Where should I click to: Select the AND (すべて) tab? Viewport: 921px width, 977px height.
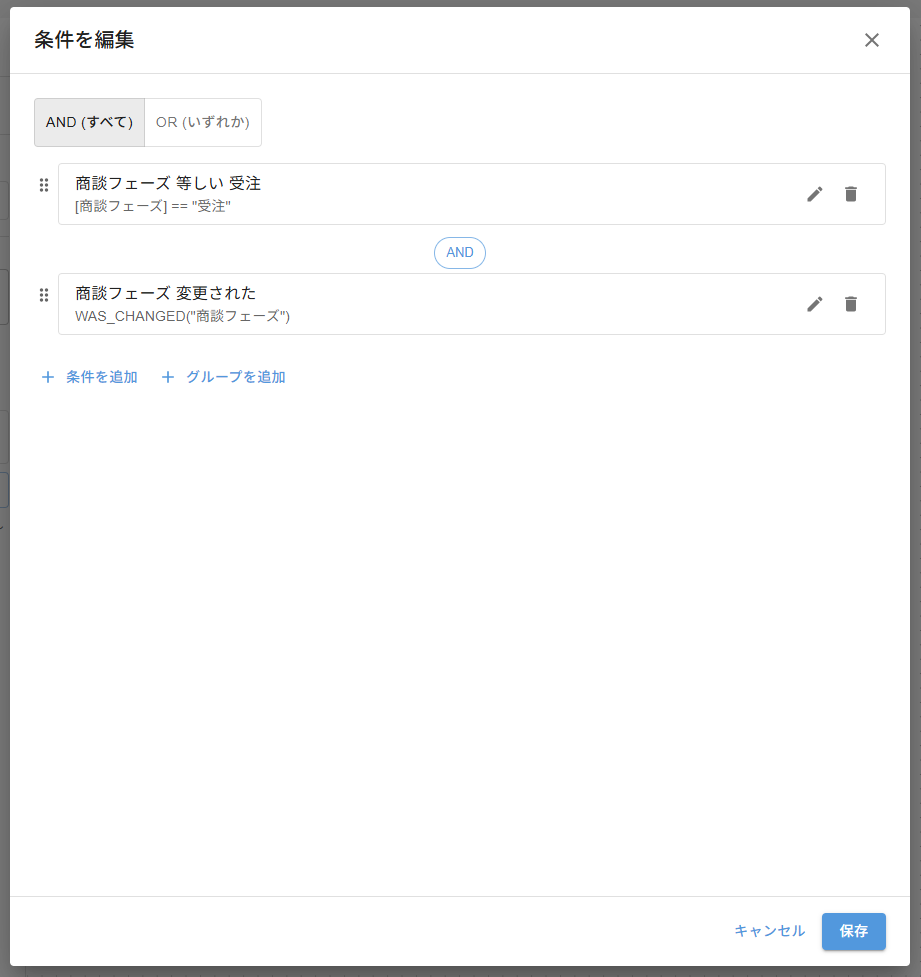(89, 122)
